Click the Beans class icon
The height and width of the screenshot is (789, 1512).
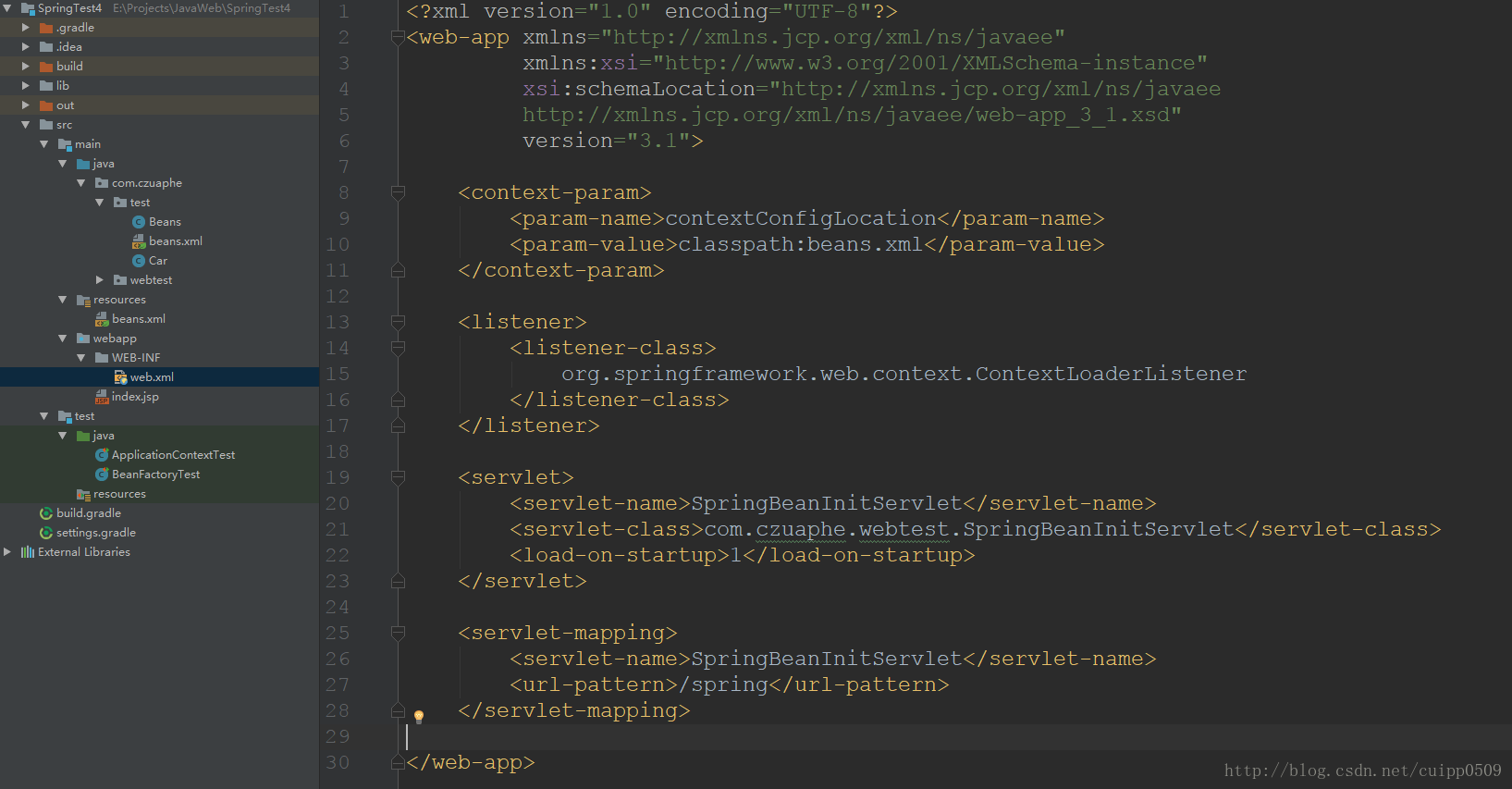coord(139,222)
